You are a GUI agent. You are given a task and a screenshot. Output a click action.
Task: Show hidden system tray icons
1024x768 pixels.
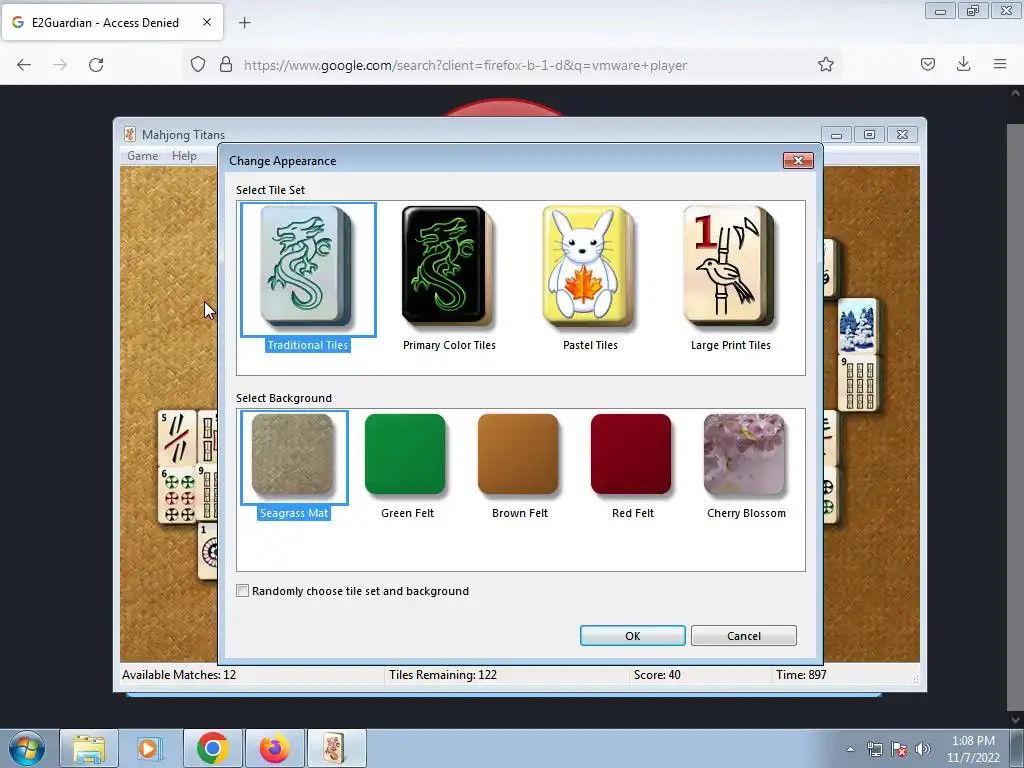click(850, 749)
